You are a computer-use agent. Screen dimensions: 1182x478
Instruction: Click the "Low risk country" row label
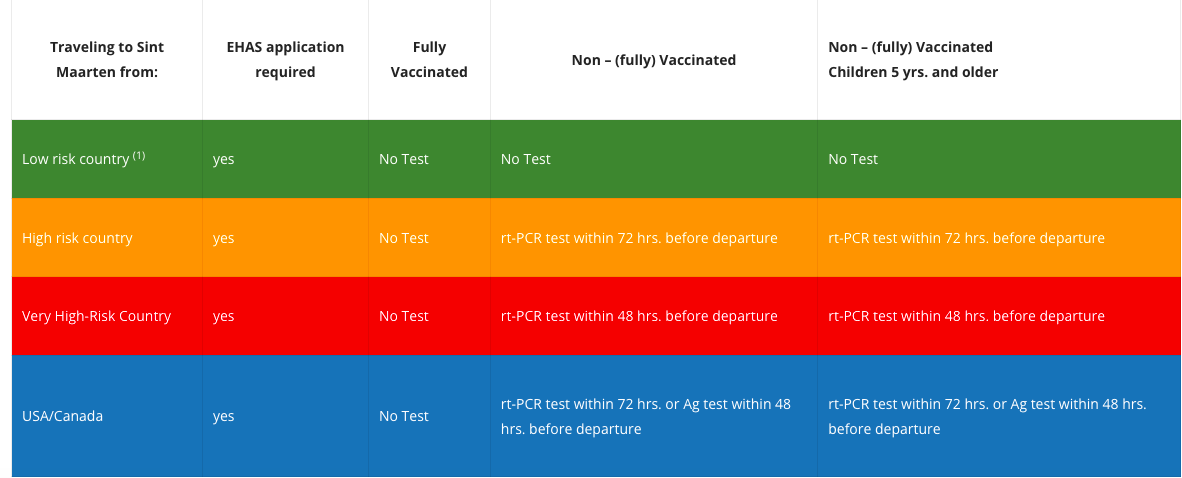[x=76, y=159]
